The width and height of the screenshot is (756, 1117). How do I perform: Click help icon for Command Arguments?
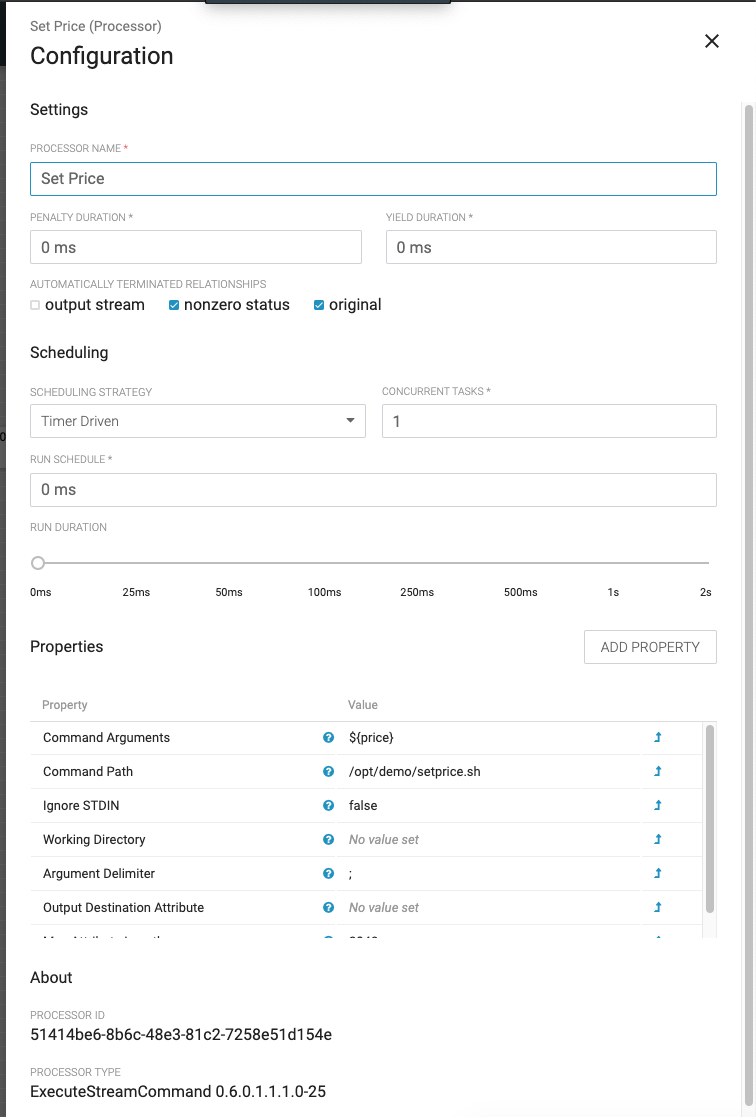click(328, 738)
